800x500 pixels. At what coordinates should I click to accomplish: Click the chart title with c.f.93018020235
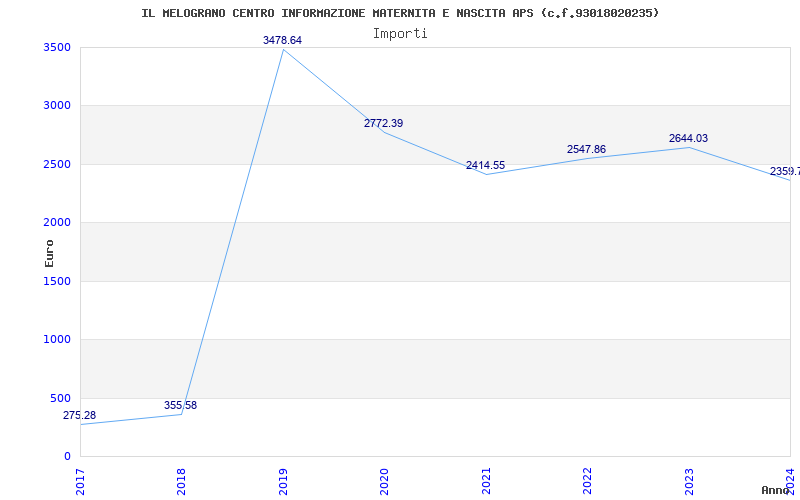click(400, 13)
